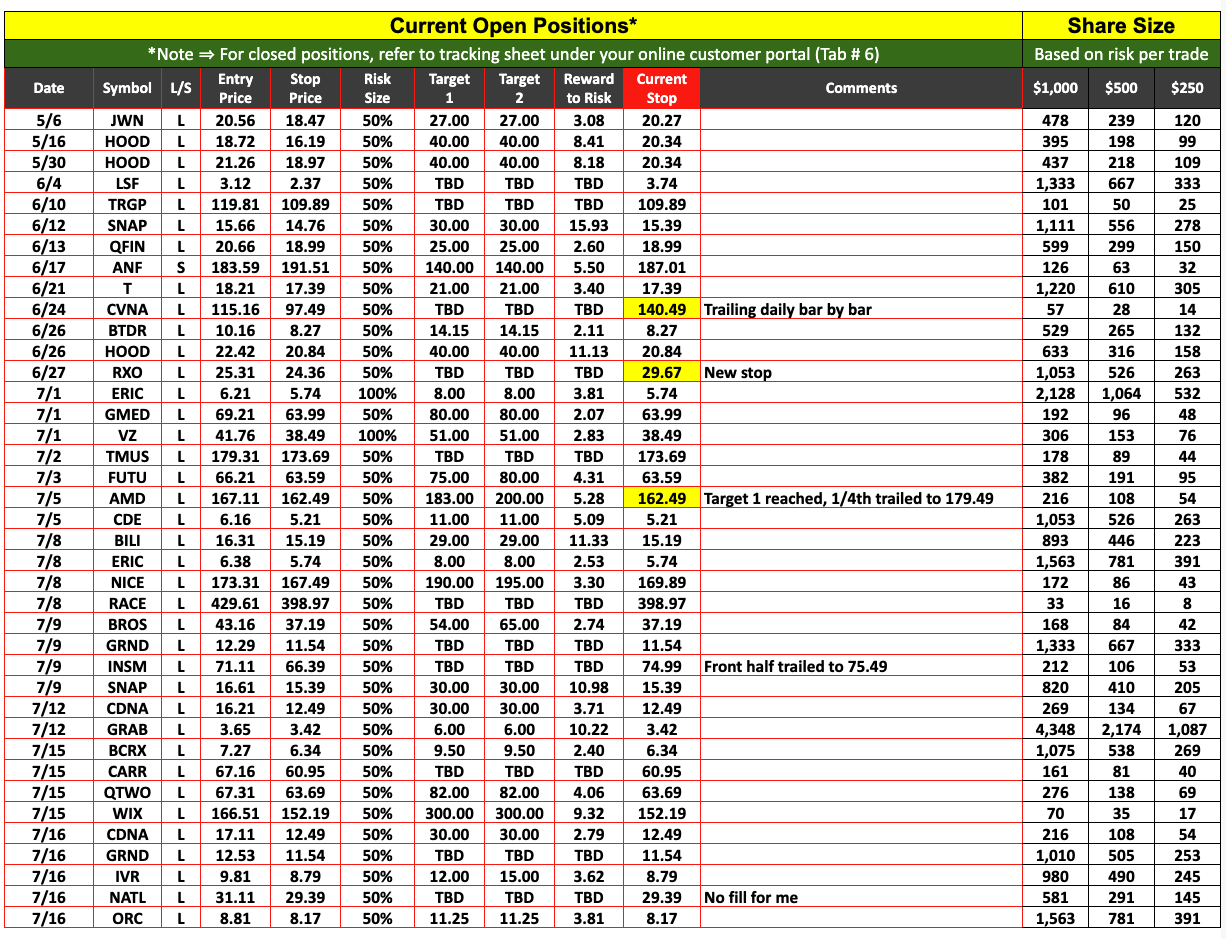This screenshot has height=939, width=1226.
Task: Select the yellow-highlighted 29.67 RXO stop cell
Action: point(661,373)
